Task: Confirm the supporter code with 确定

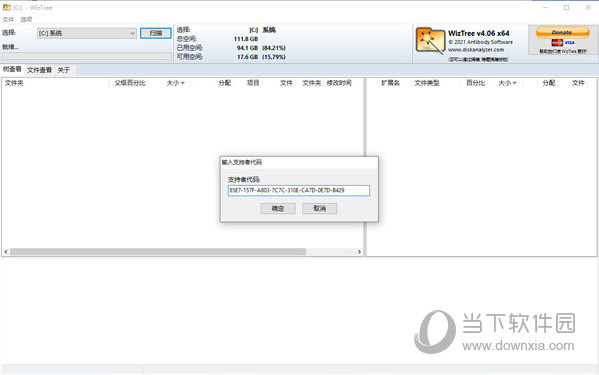Action: click(278, 208)
